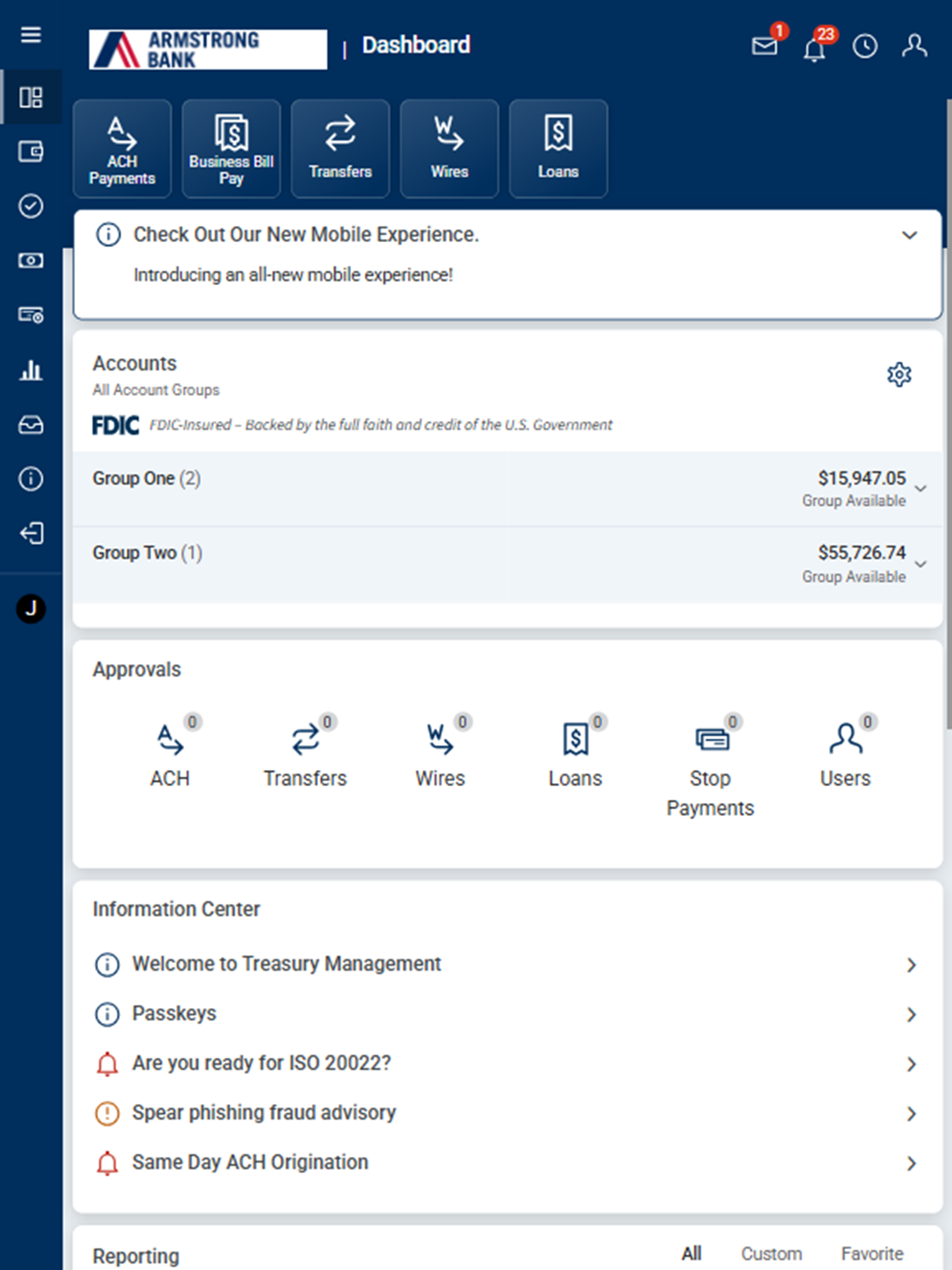952x1270 pixels.
Task: Open Wires quick action tile
Action: click(x=449, y=149)
